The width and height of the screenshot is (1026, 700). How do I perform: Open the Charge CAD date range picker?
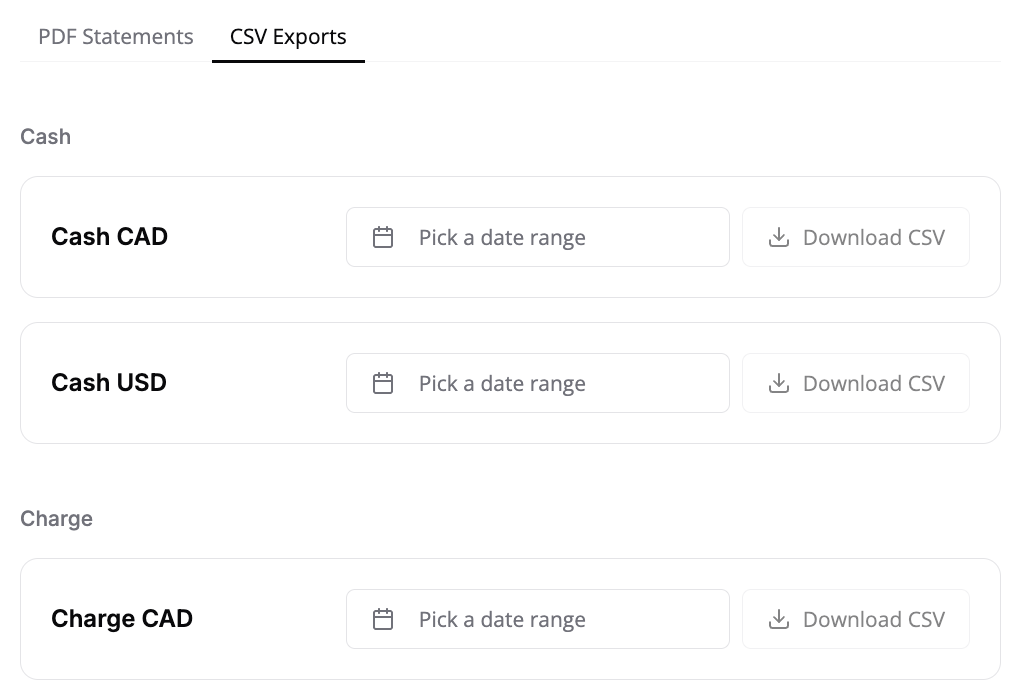click(537, 620)
